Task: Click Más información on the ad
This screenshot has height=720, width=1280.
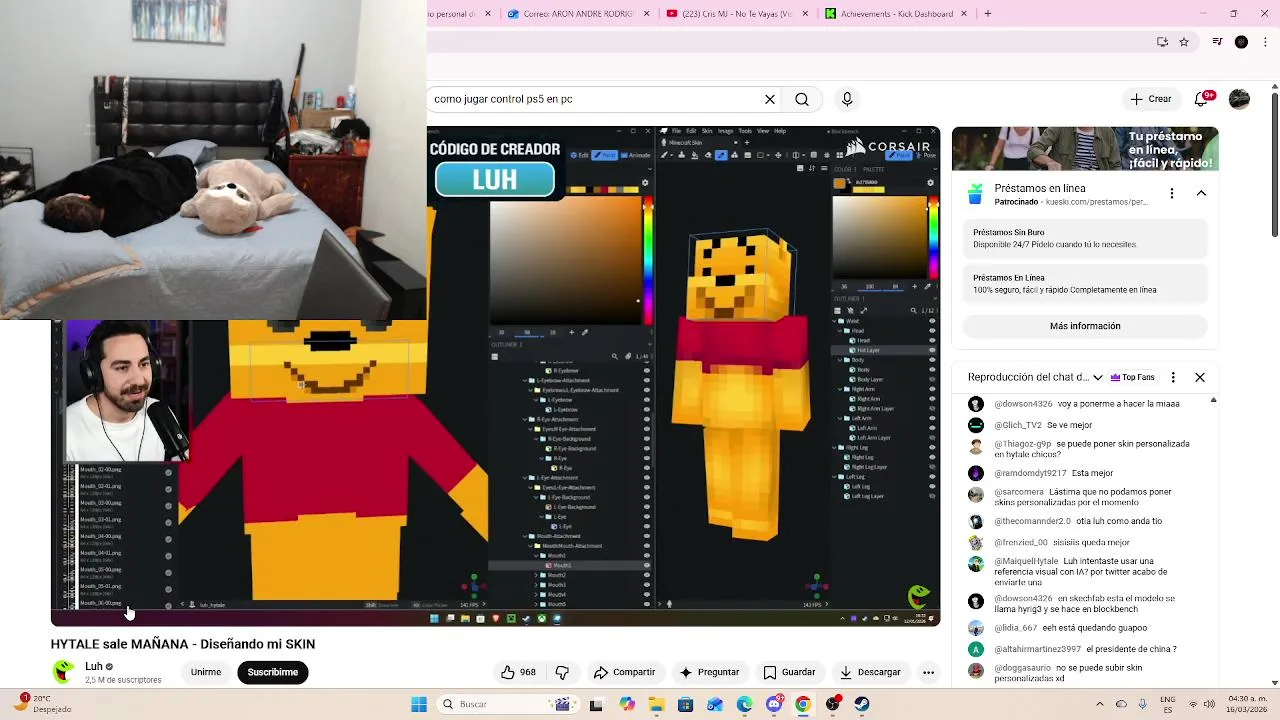Action: 1085,326
